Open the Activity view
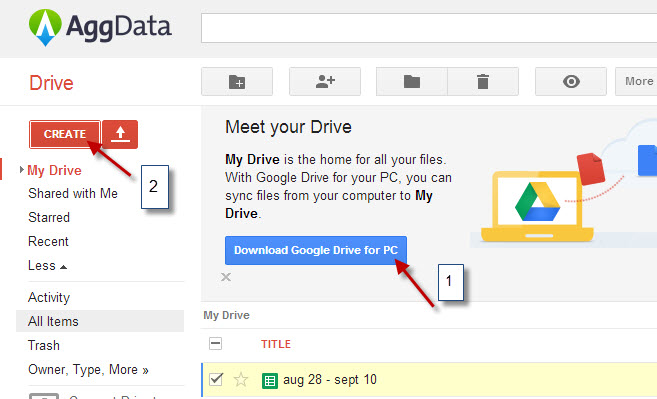Screen dimensions: 657x399 pos(49,297)
